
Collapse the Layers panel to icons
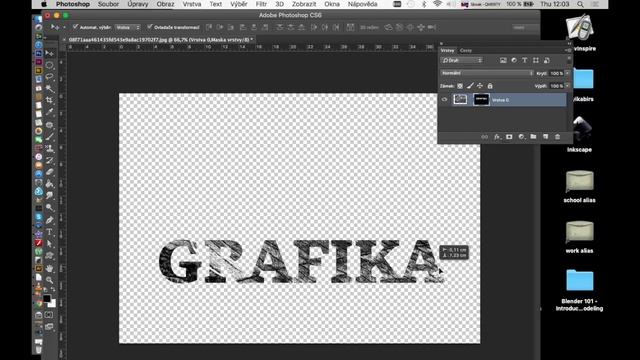coord(569,43)
